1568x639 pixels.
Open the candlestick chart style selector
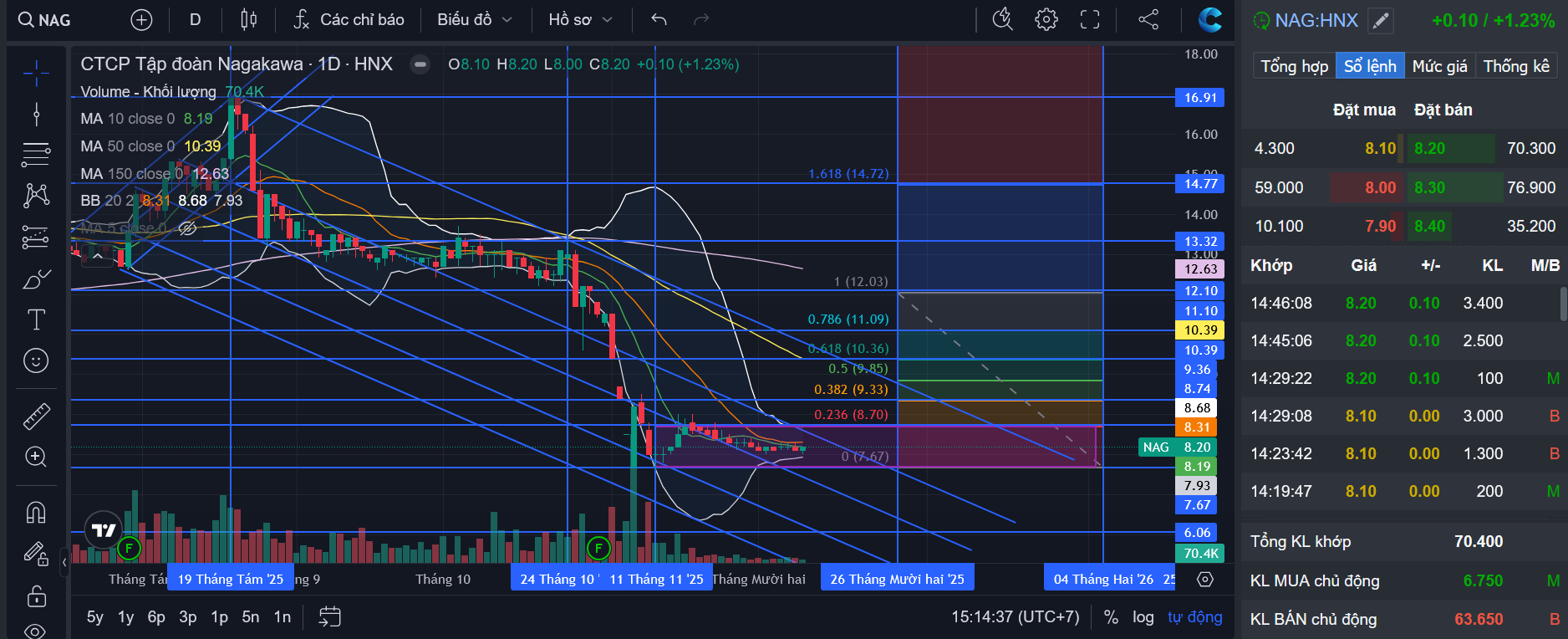coord(249,20)
